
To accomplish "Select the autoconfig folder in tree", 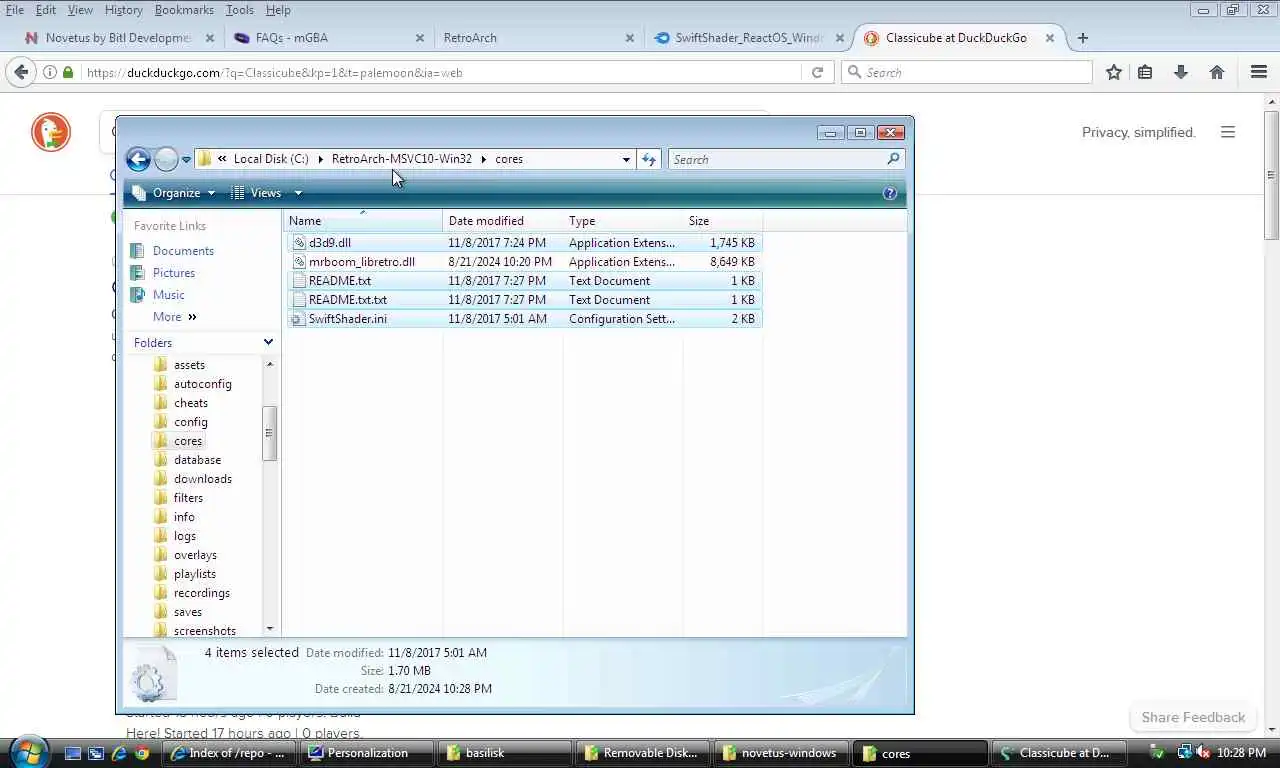I will 202,384.
